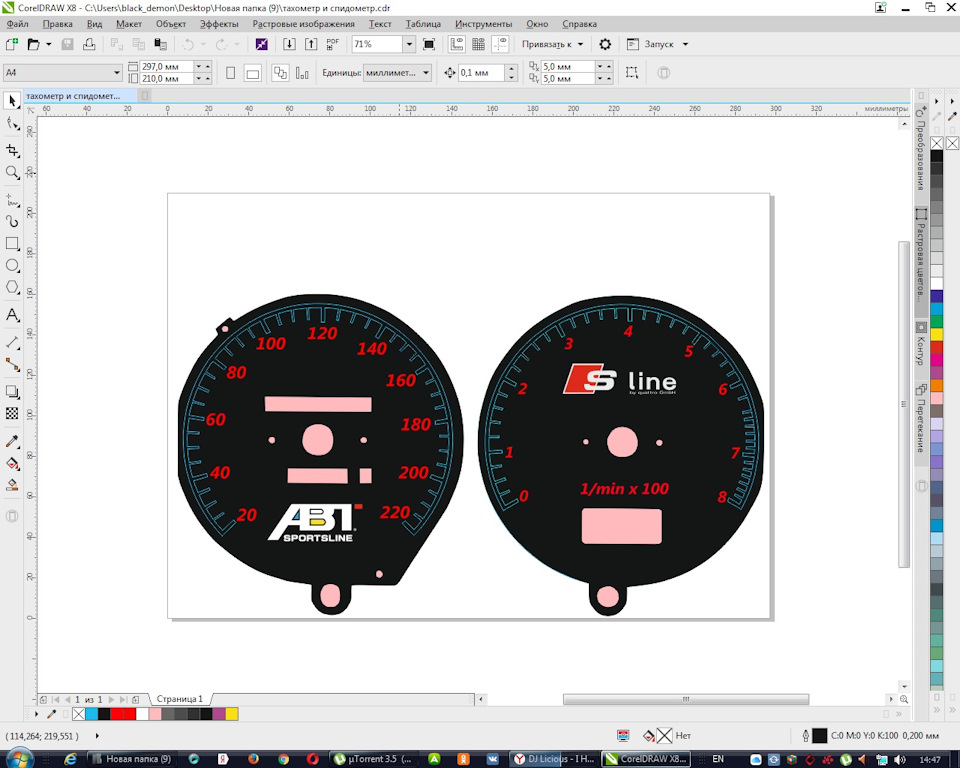Screen dimensions: 960x768
Task: Pick yellow swatch in document palette
Action: point(231,714)
